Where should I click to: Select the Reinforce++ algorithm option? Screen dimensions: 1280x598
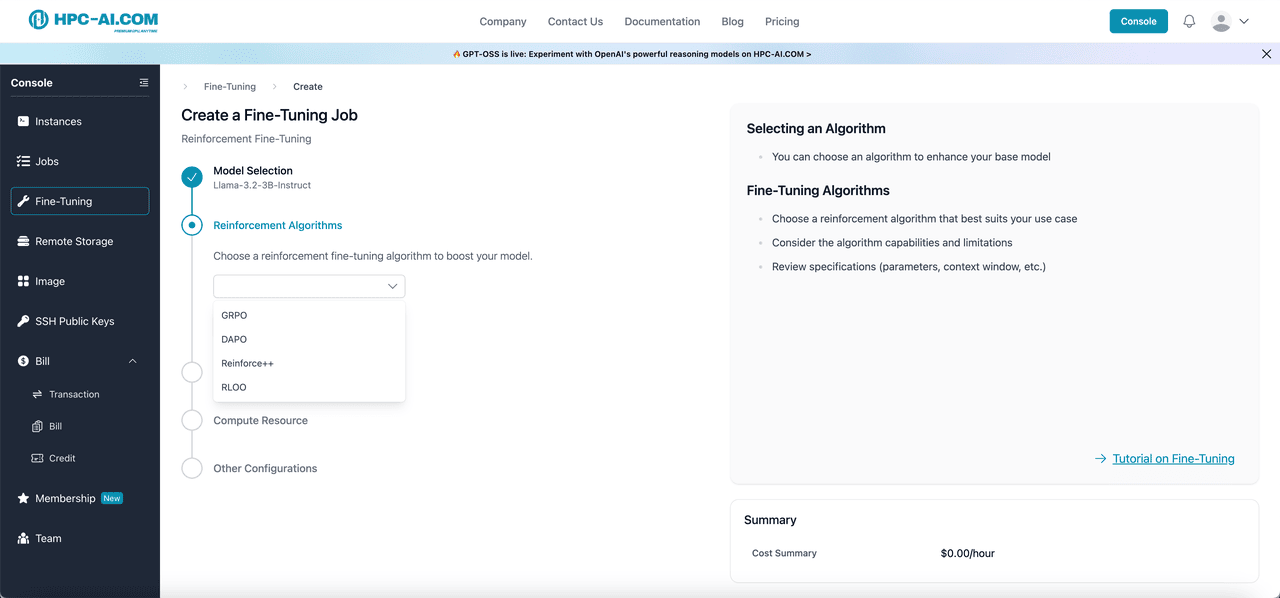point(247,364)
